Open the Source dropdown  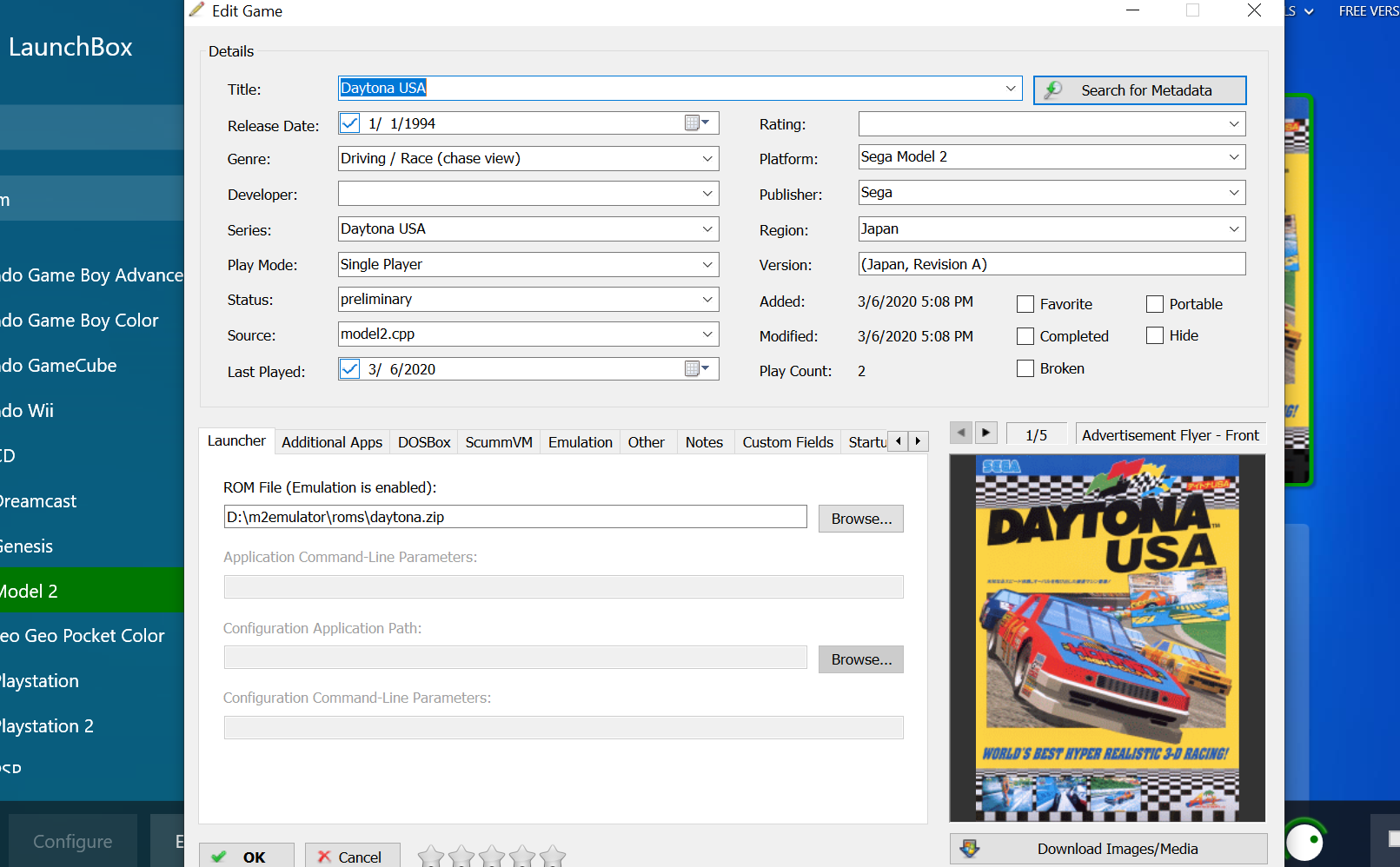coord(707,334)
